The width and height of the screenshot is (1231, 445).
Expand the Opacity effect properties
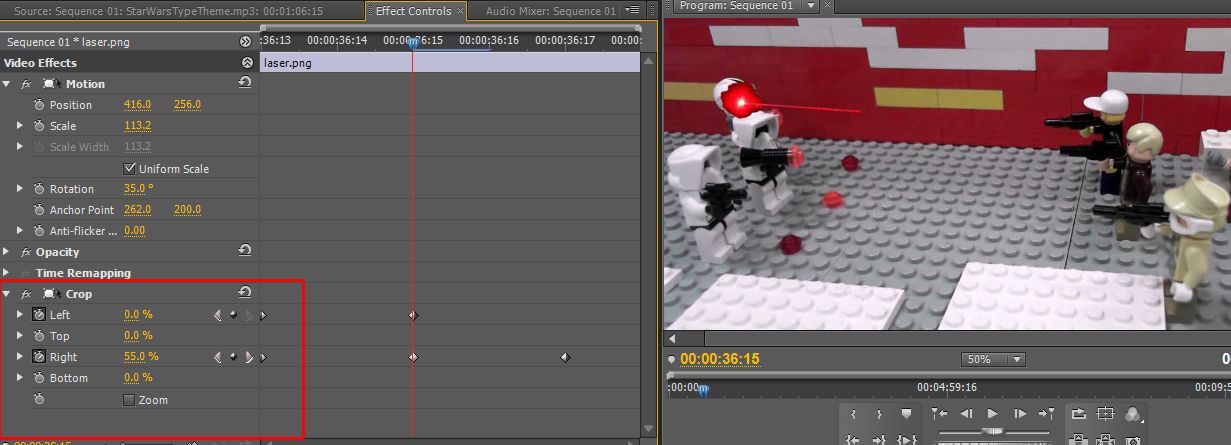pyautogui.click(x=7, y=252)
